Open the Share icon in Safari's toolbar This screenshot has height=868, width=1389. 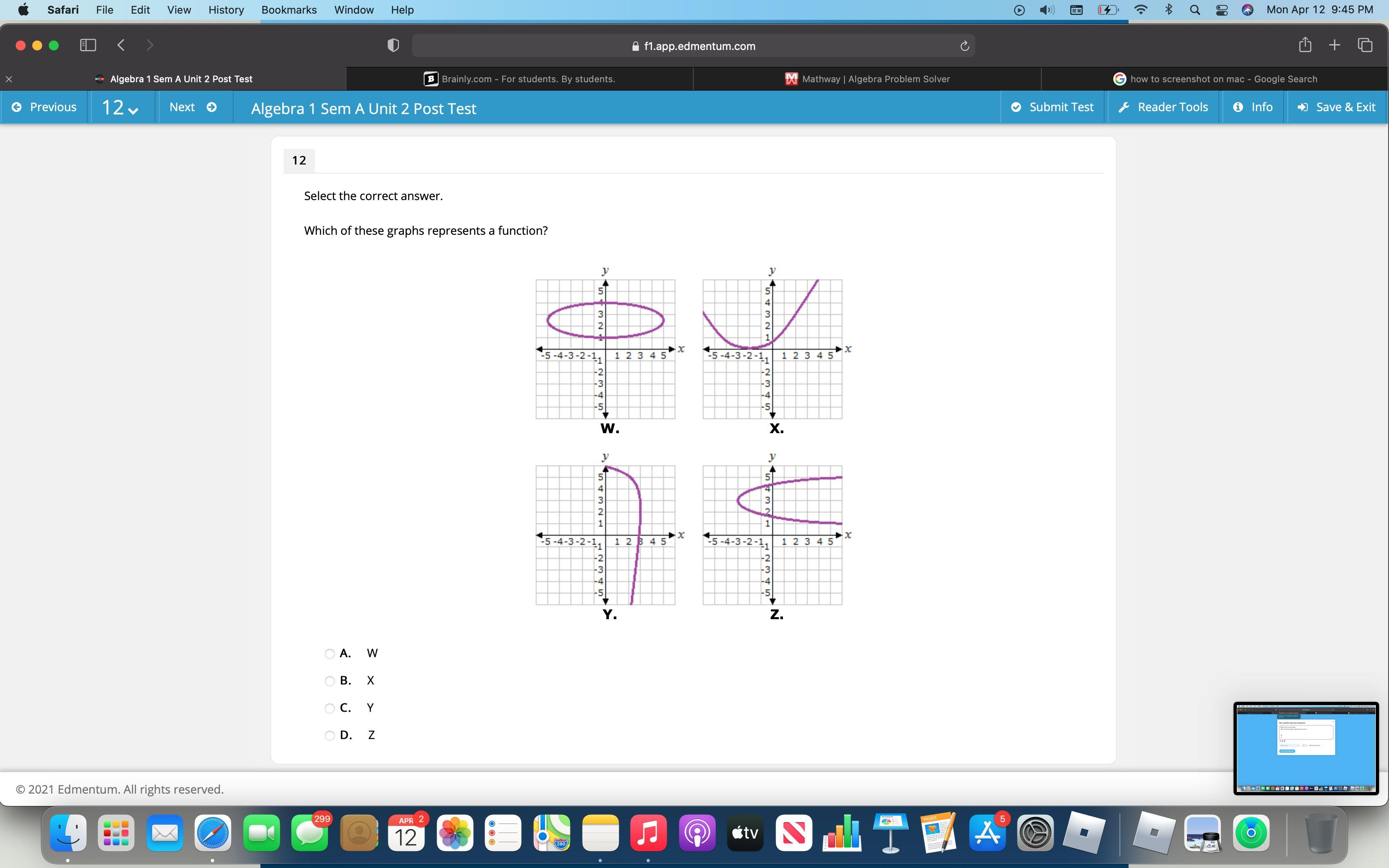coord(1305,45)
